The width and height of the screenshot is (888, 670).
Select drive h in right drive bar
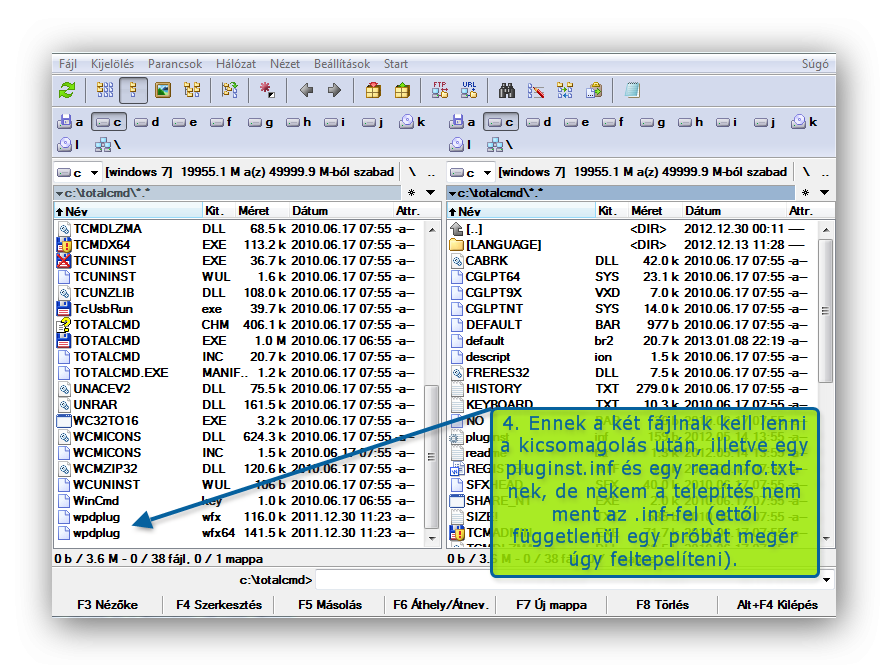[x=691, y=122]
